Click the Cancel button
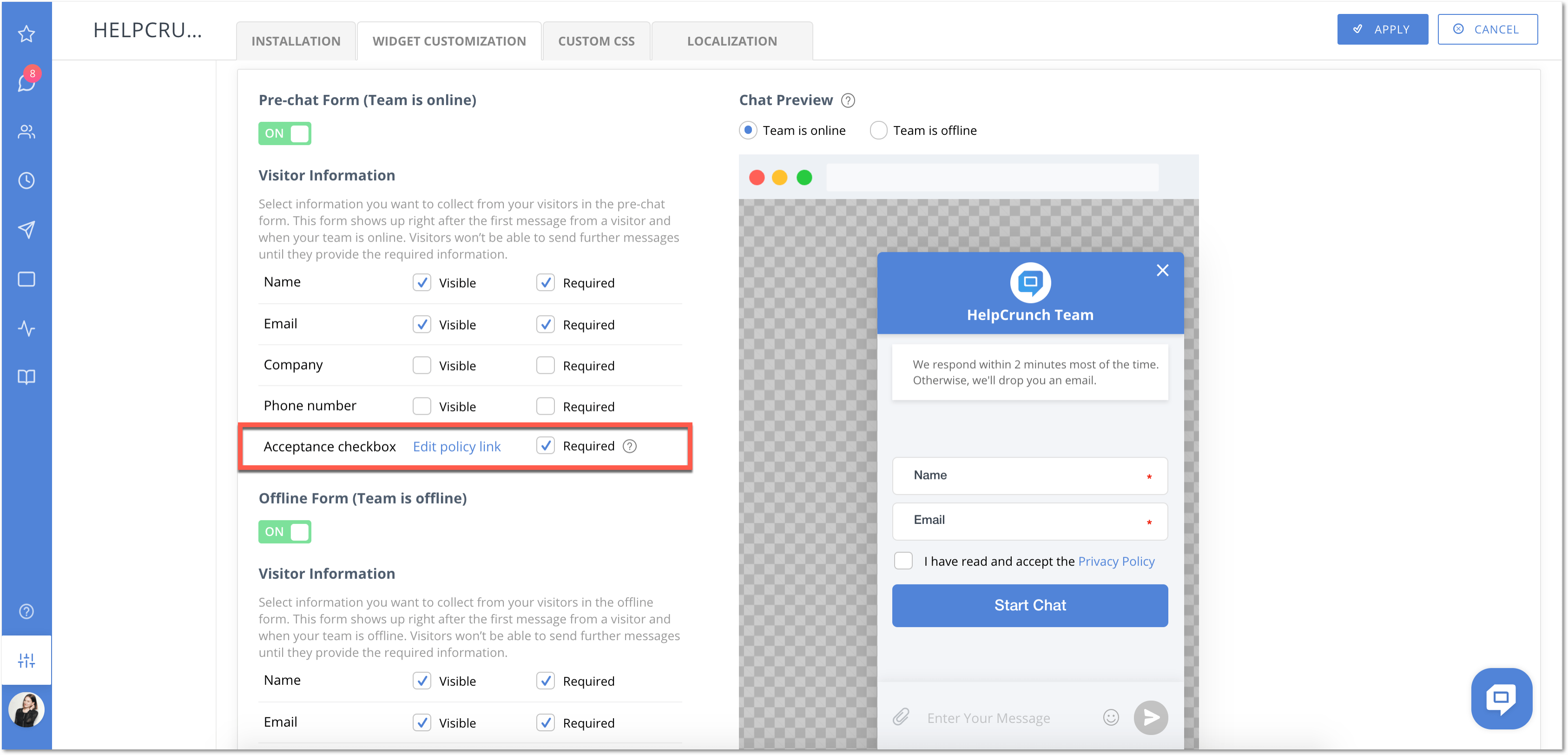Screen dimensions: 1568x755 tap(1487, 29)
